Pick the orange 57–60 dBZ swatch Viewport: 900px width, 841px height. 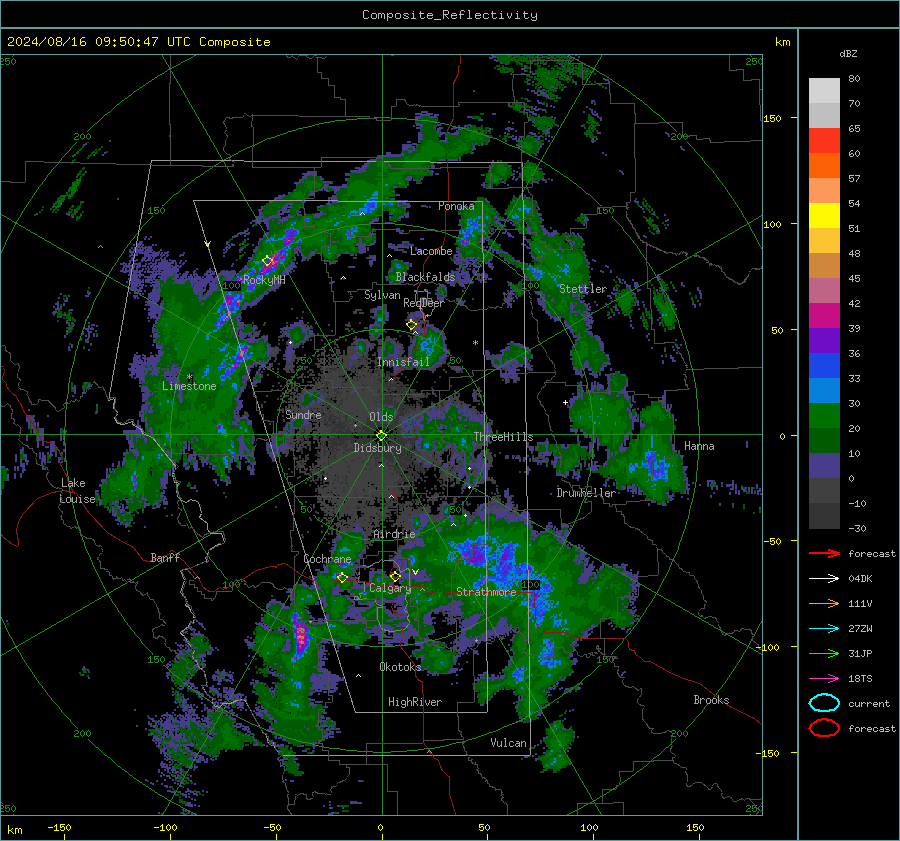[x=824, y=165]
